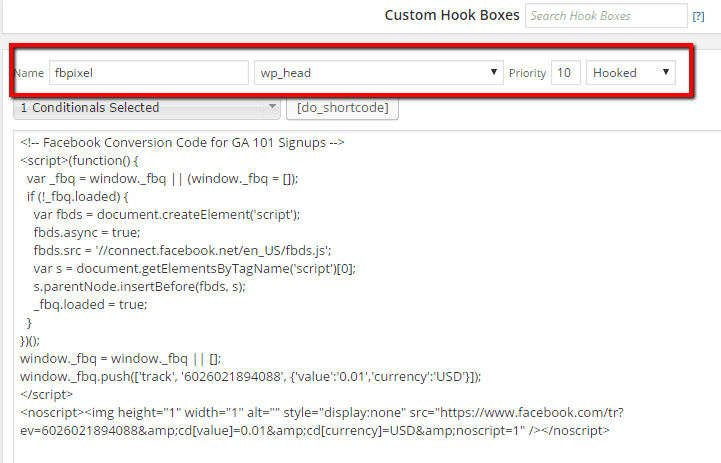Click the Custom Hook Boxes heading
The width and height of the screenshot is (721, 463).
click(x=452, y=16)
